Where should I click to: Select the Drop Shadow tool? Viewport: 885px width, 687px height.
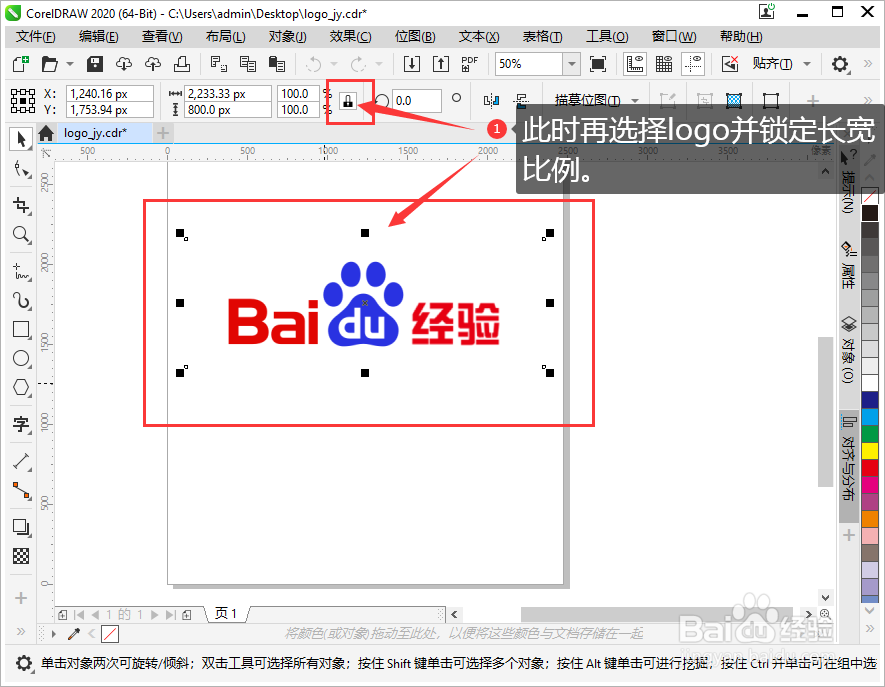(x=21, y=527)
